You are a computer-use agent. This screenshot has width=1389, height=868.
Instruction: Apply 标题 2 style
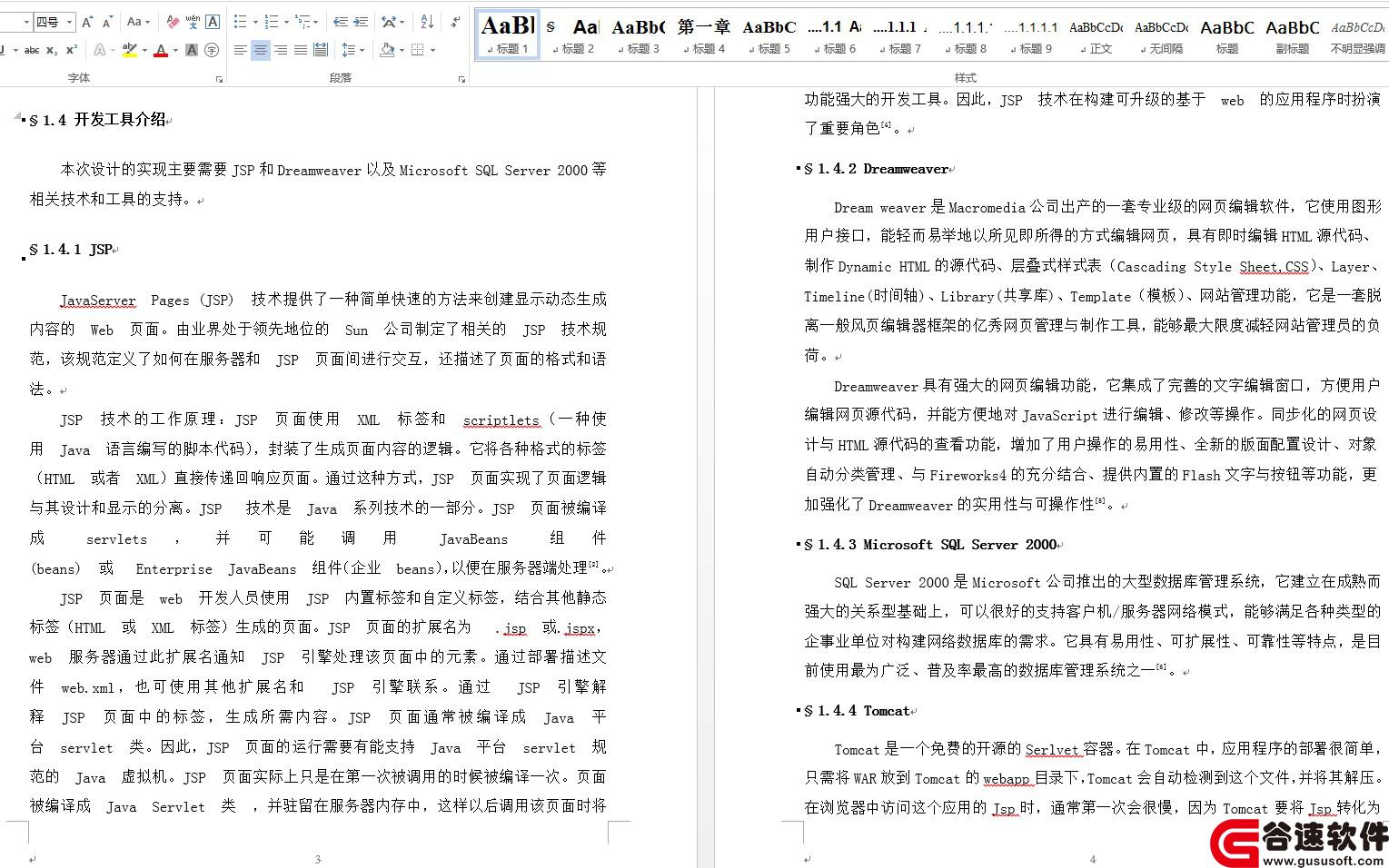[573, 35]
